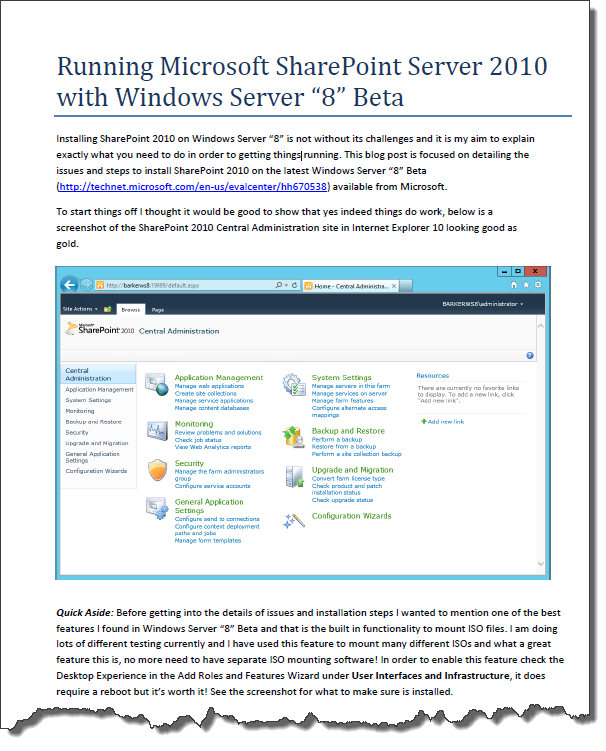Open Monitoring in left navigation

click(x=80, y=411)
